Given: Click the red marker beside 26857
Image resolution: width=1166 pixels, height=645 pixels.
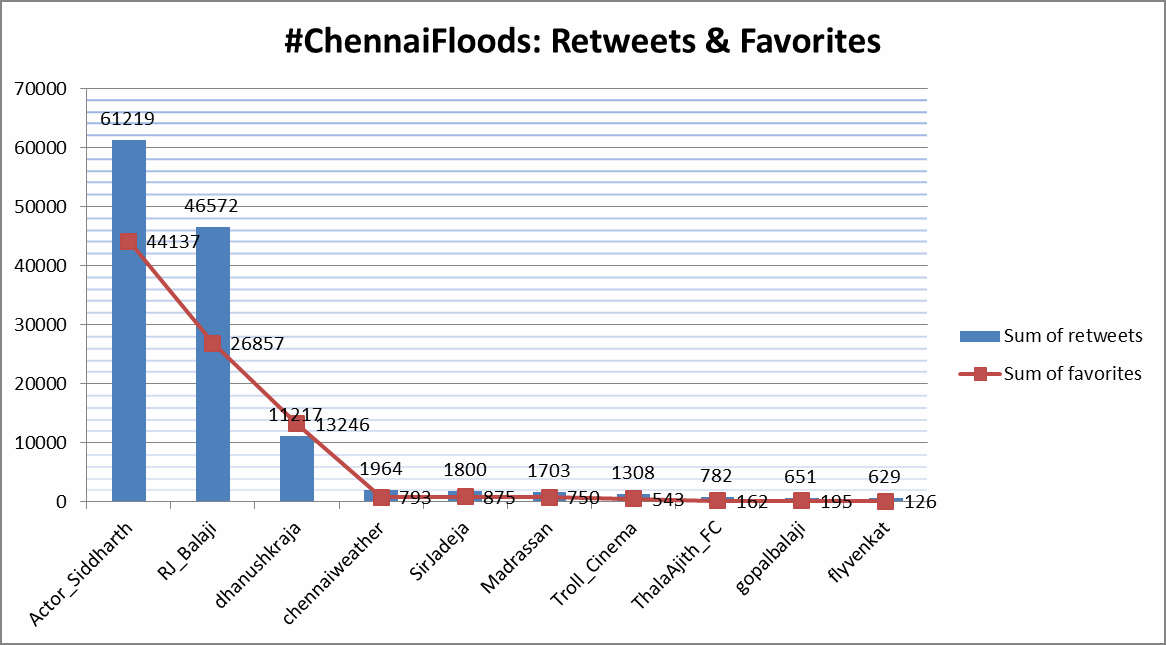Looking at the screenshot, I should 213,343.
